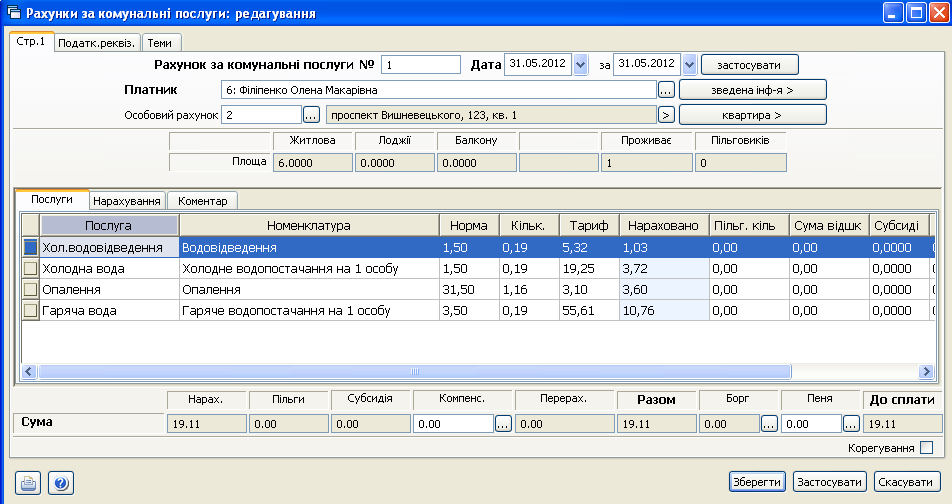This screenshot has height=504, width=952.
Task: Click the 'квартира >' button
Action: pyautogui.click(x=752, y=115)
